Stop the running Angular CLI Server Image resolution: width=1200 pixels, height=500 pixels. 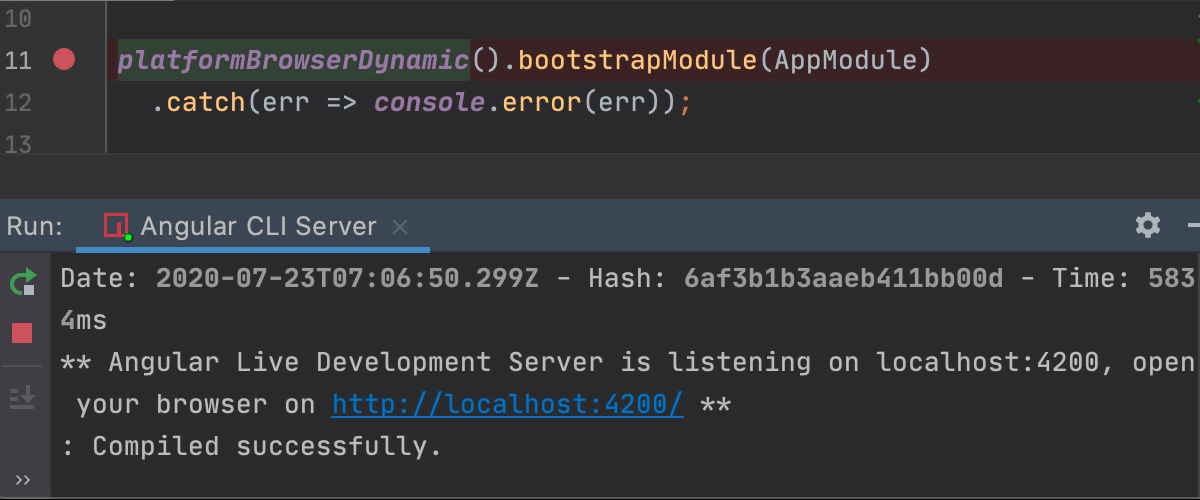coord(22,333)
